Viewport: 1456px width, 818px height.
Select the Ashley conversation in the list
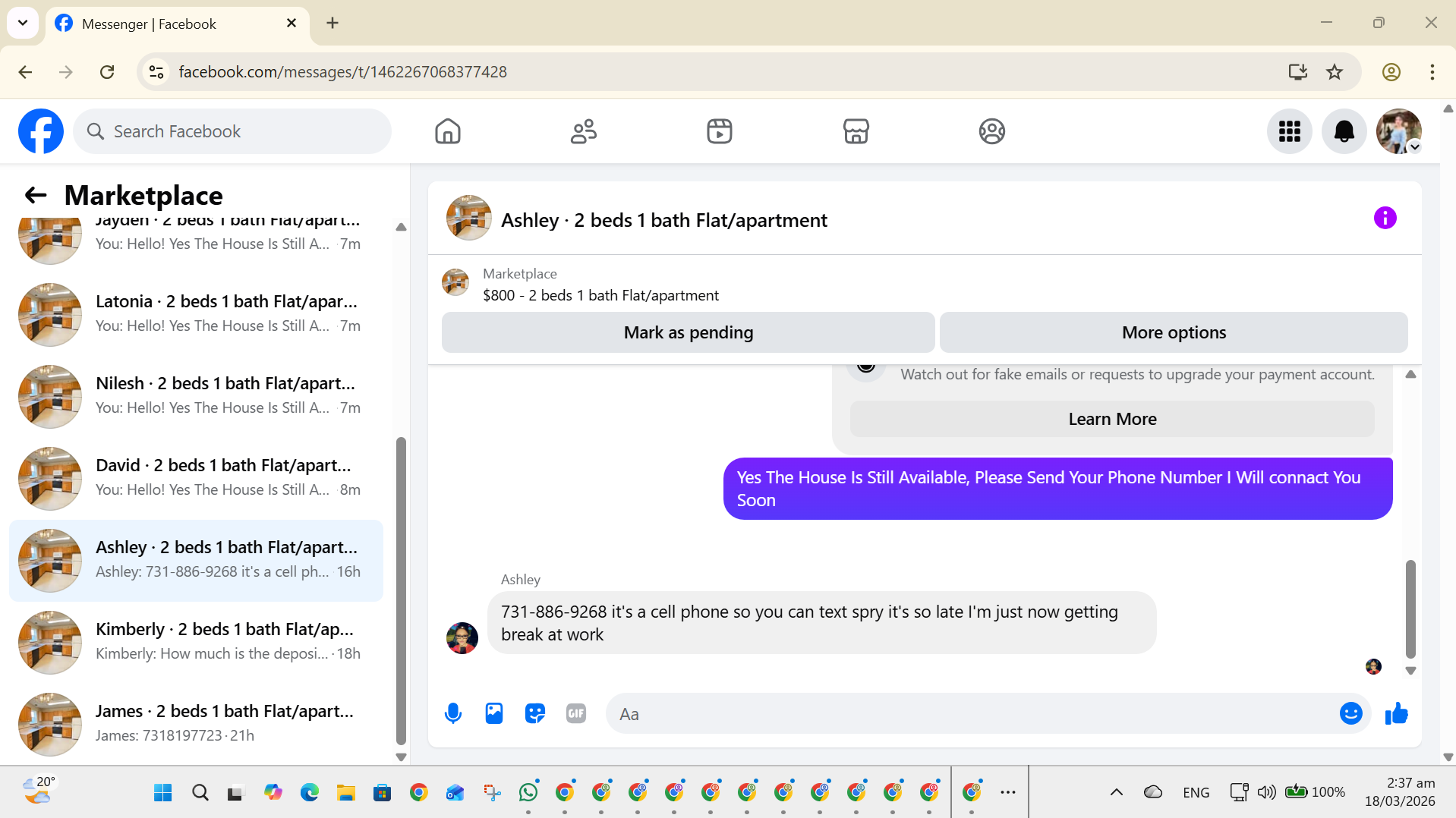pos(196,560)
